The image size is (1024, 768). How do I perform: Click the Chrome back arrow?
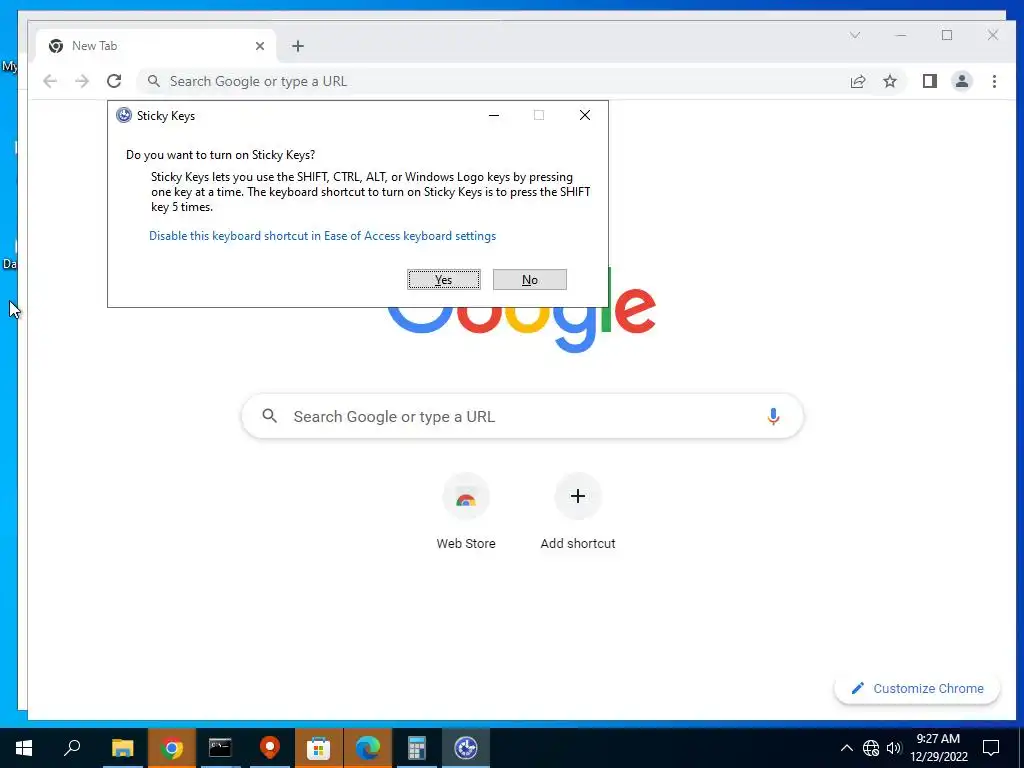50,81
